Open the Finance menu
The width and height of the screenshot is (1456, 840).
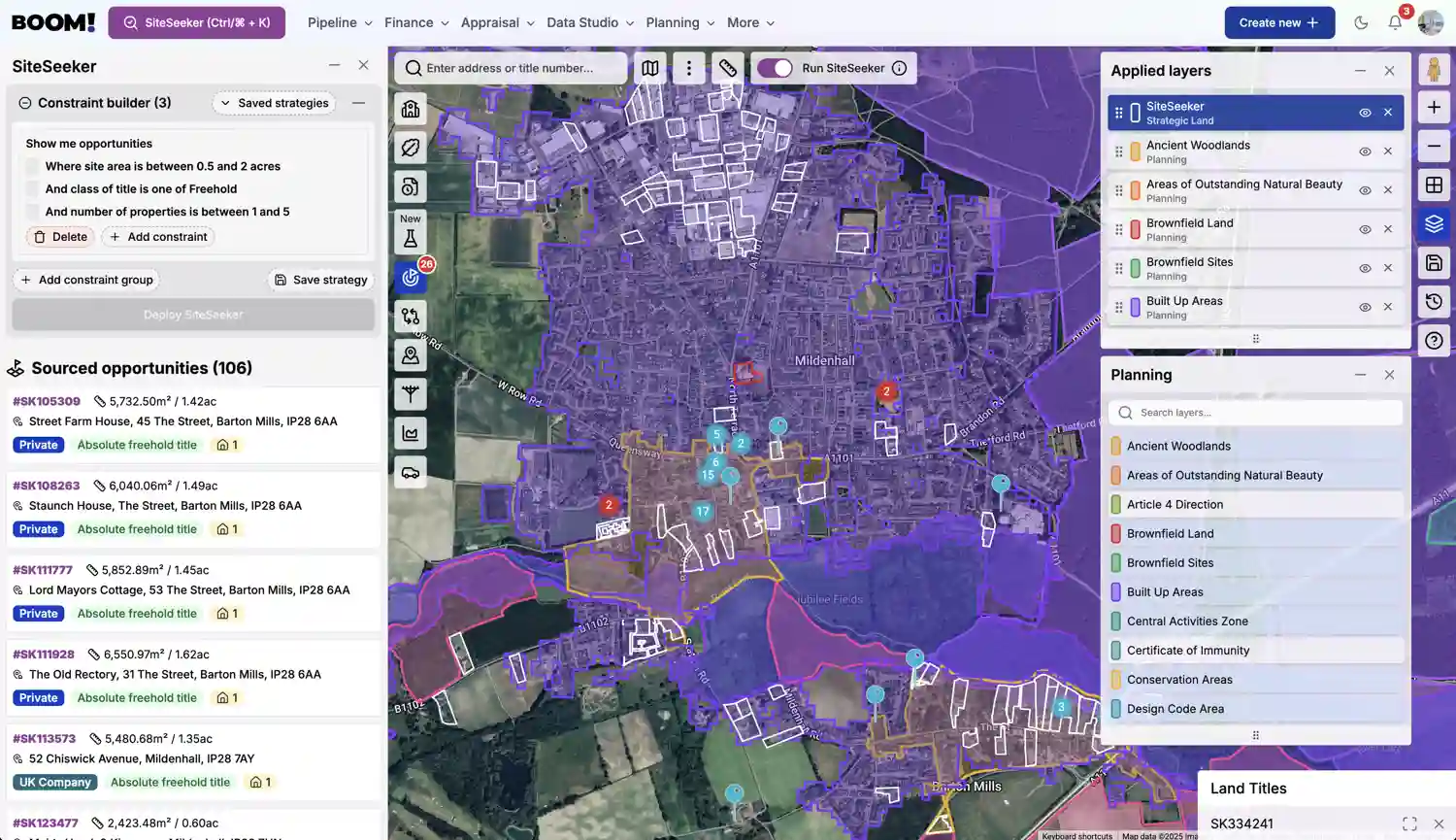[x=416, y=22]
